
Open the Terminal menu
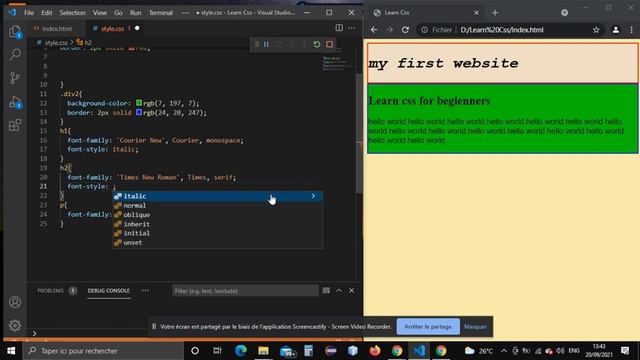tap(160, 13)
